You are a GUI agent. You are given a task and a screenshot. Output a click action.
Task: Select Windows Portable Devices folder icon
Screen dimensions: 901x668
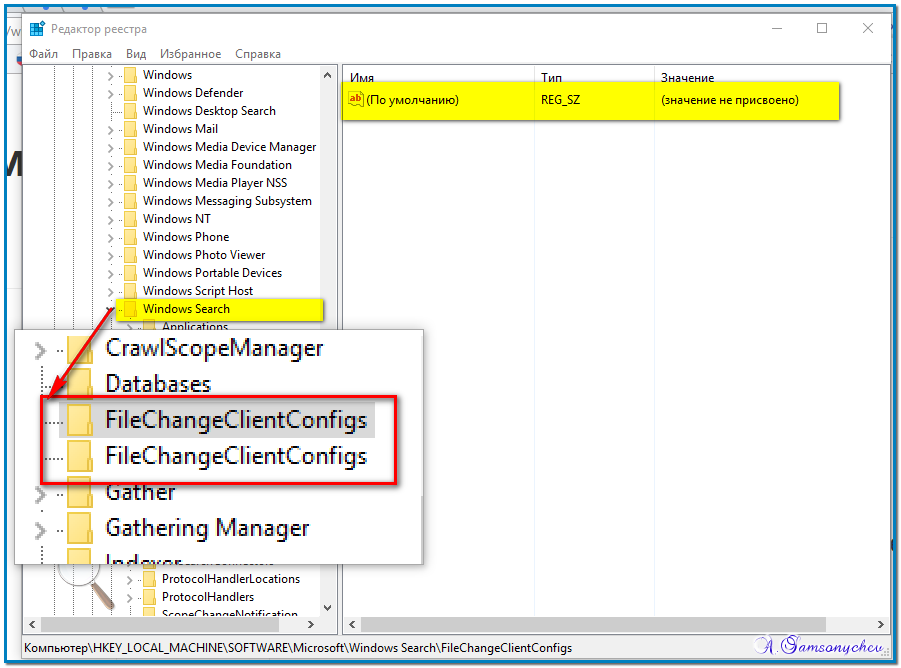tap(131, 273)
